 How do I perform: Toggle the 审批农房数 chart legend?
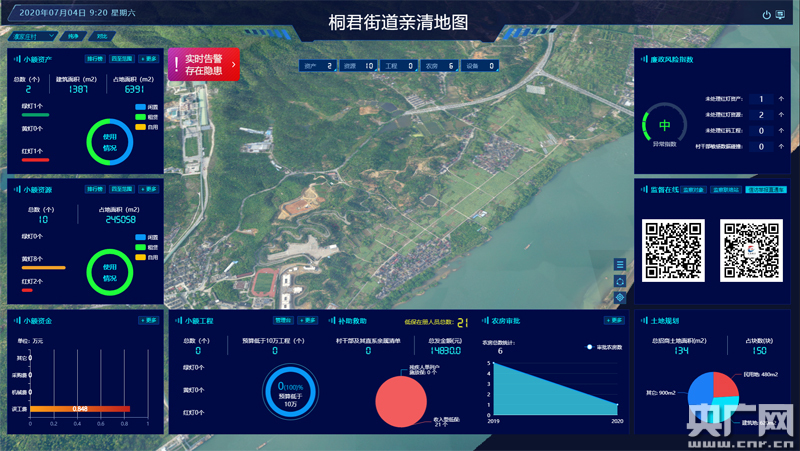click(604, 347)
